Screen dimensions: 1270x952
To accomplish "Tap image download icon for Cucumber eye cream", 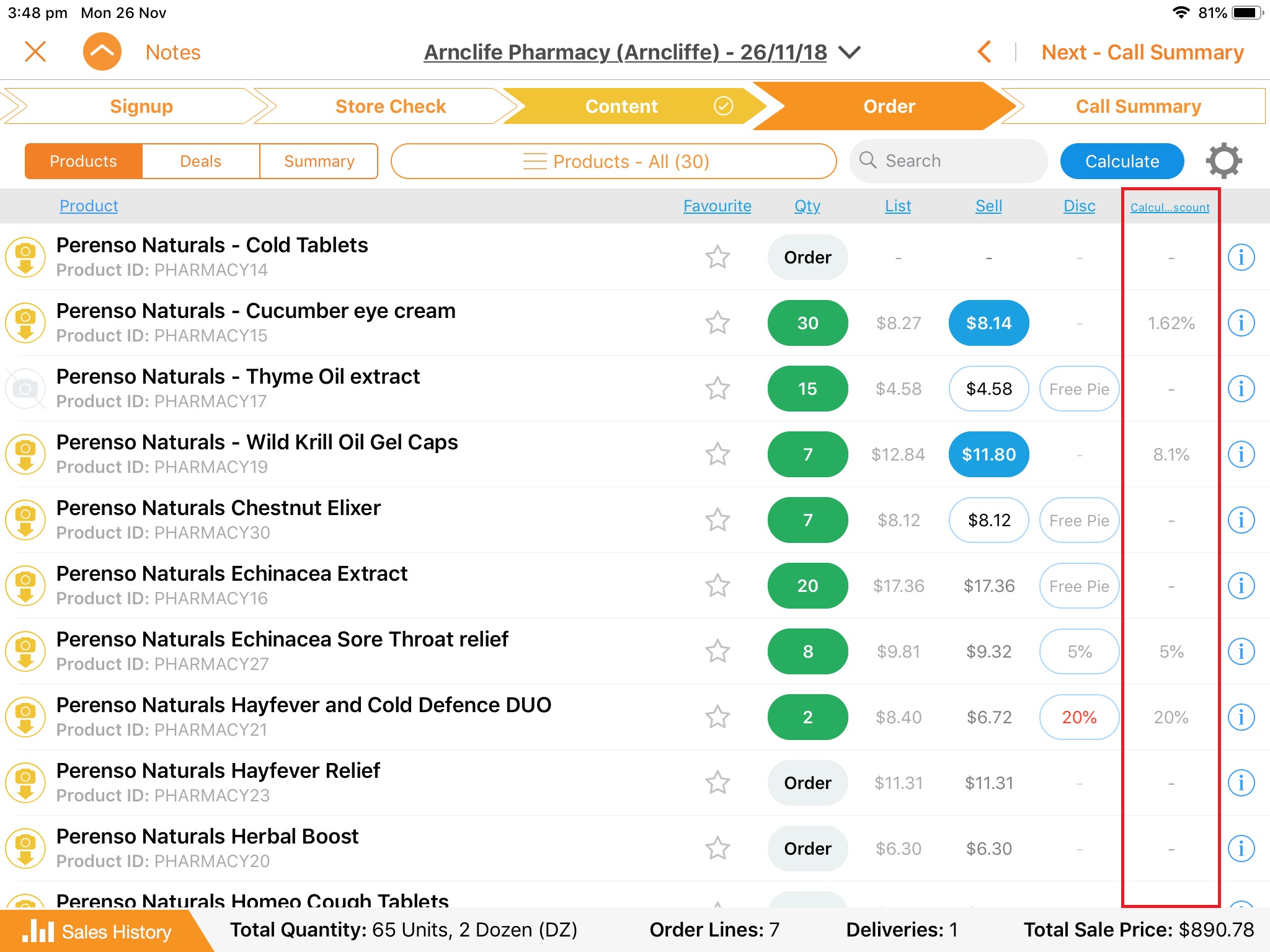I will [x=25, y=323].
